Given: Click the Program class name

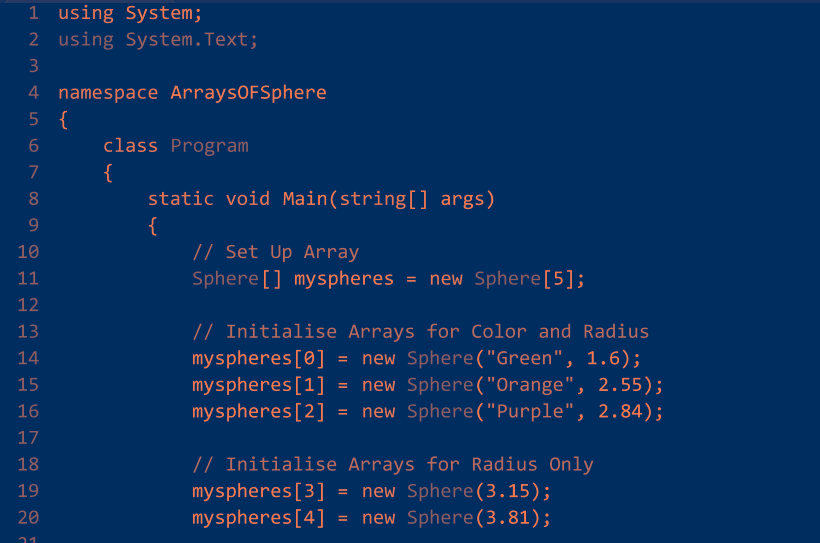Looking at the screenshot, I should click(x=209, y=146).
